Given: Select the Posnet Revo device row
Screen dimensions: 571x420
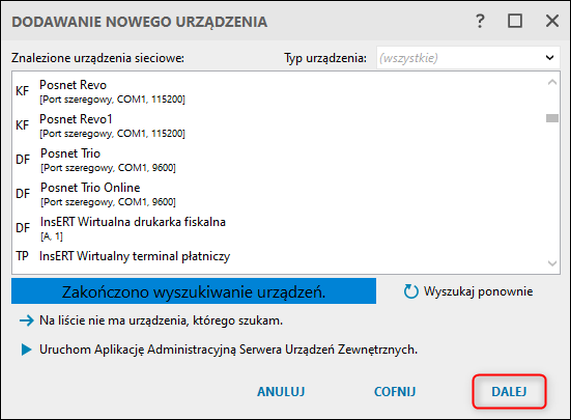Looking at the screenshot, I should 280,91.
